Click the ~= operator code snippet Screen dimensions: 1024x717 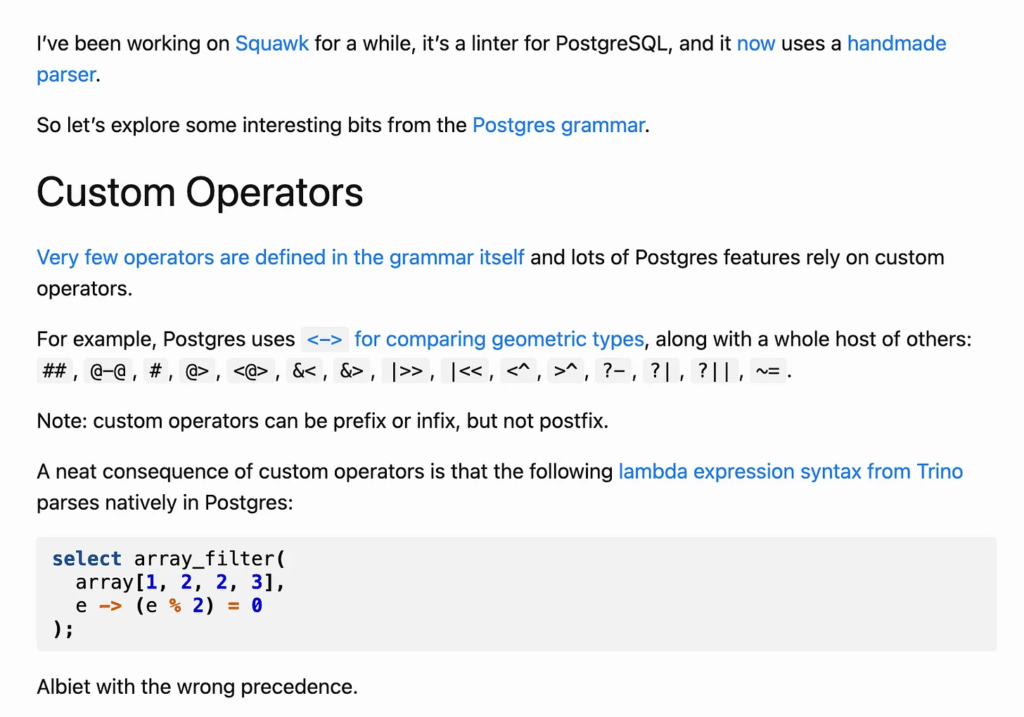(x=768, y=371)
